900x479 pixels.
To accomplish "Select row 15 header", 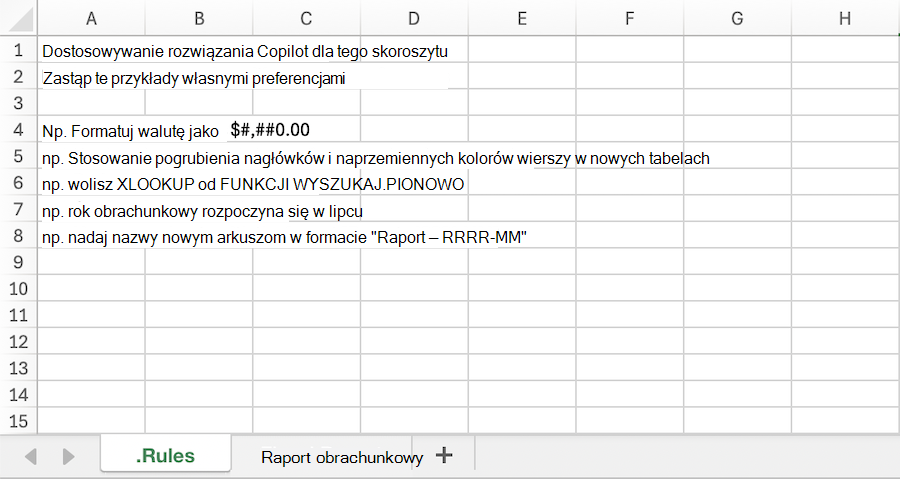I will tap(18, 420).
